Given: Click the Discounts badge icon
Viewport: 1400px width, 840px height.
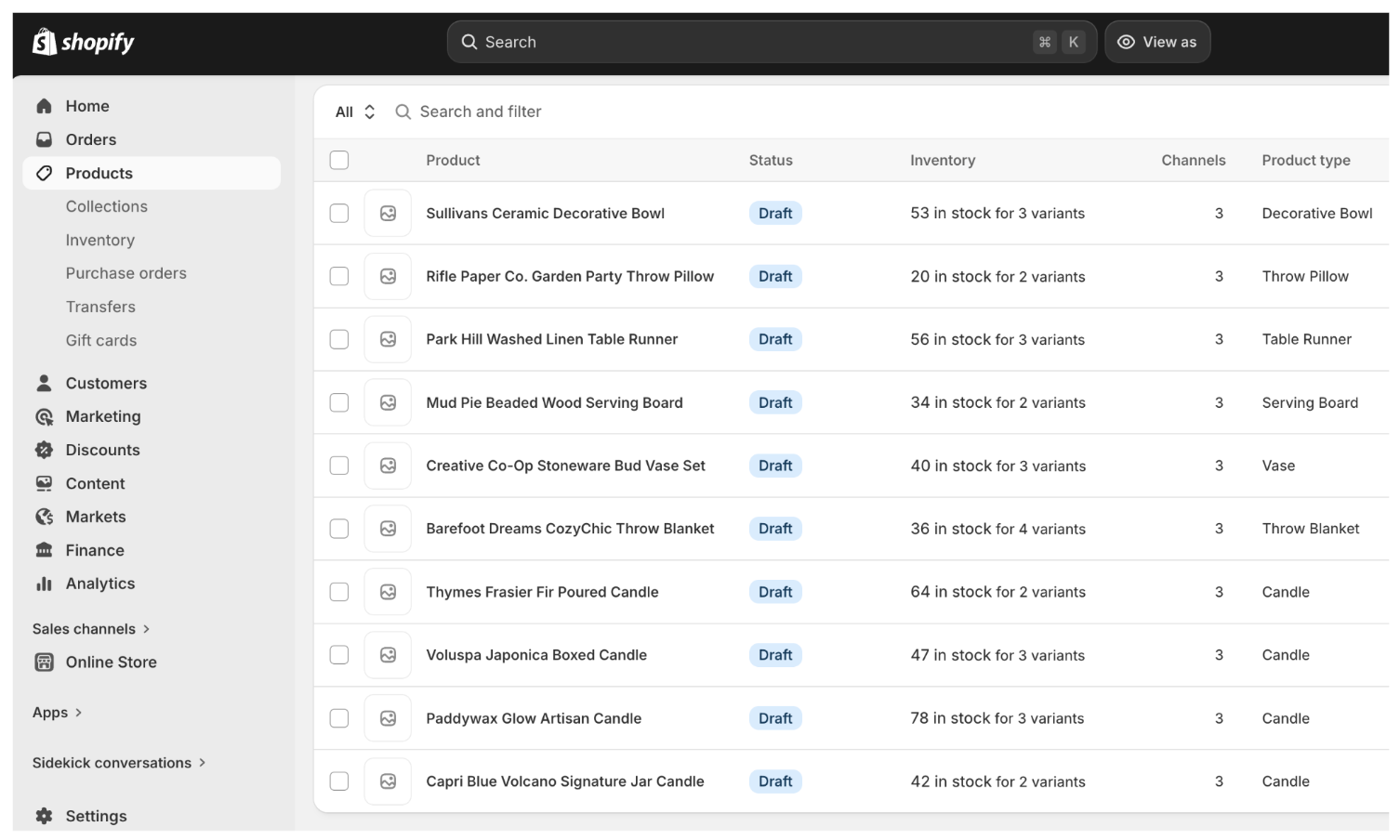Looking at the screenshot, I should (x=44, y=450).
